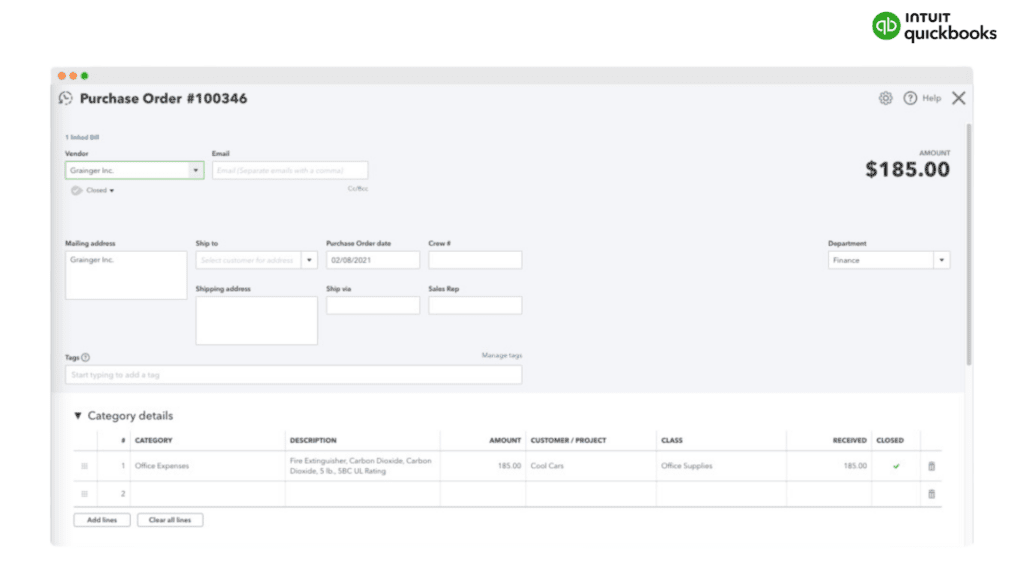Open the recent transactions history icon
The image size is (1024, 576).
coord(66,98)
